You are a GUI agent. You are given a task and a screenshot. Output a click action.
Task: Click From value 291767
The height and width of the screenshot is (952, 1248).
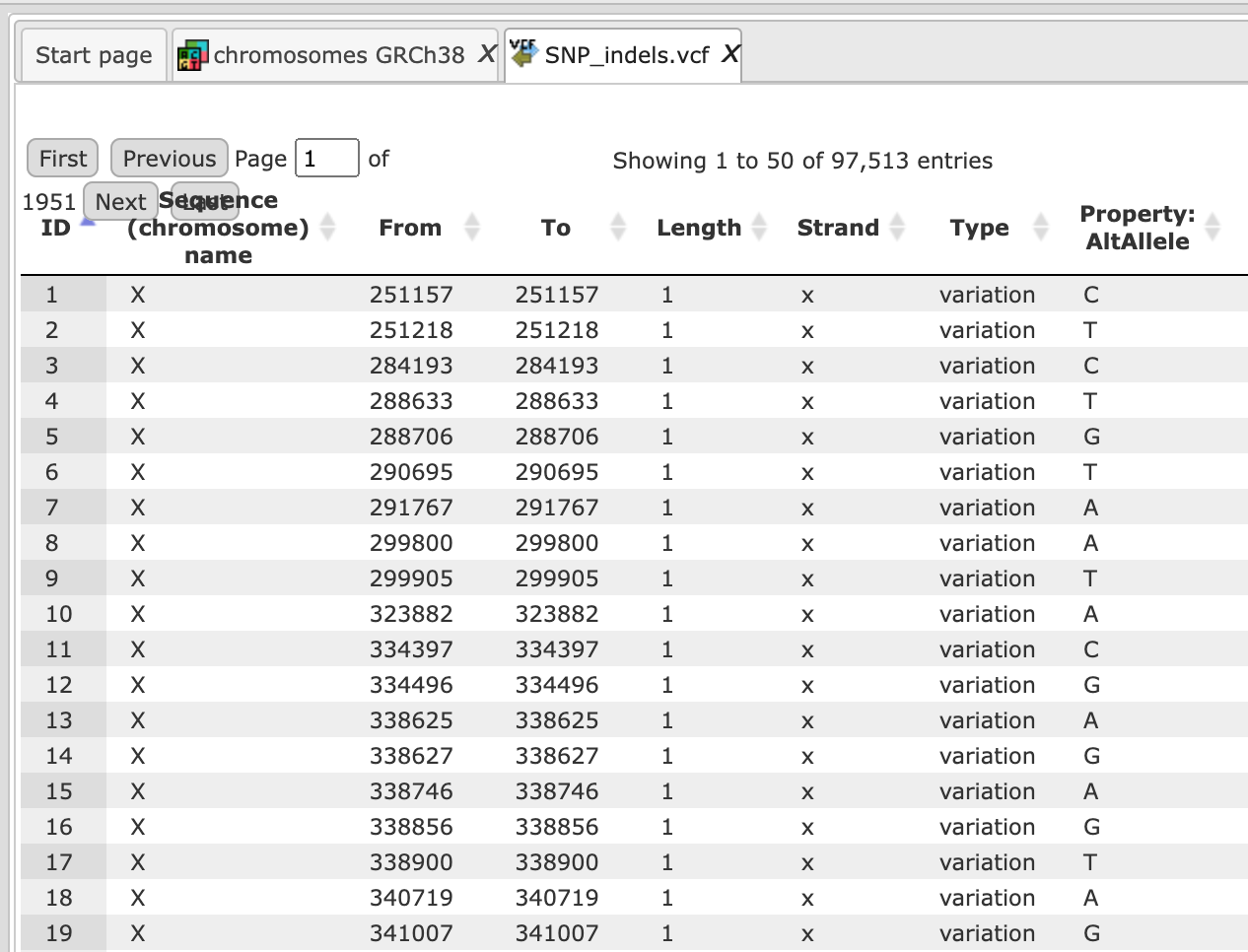(x=411, y=508)
